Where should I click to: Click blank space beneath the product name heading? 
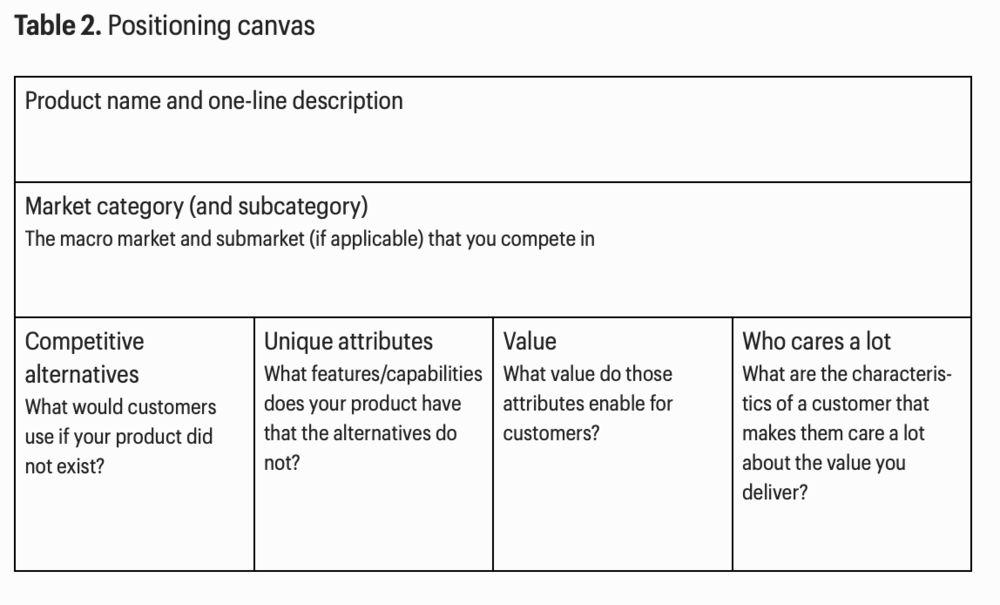490,148
